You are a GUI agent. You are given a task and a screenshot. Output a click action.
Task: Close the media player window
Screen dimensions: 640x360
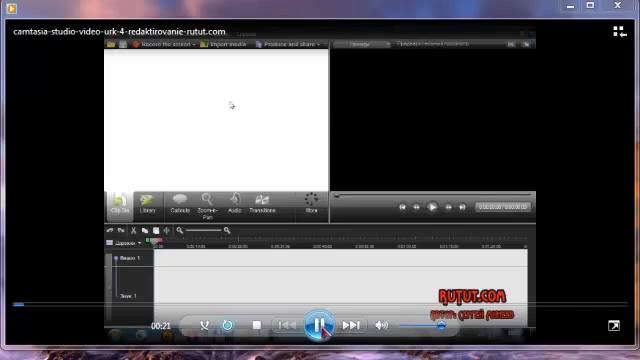click(x=618, y=6)
